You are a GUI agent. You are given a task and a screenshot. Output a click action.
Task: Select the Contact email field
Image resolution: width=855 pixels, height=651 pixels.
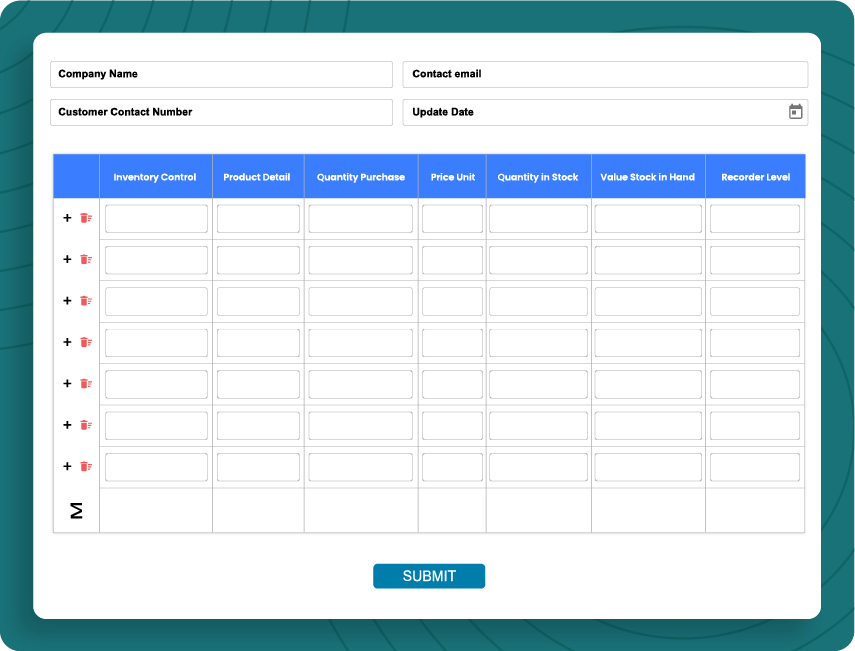tap(604, 74)
